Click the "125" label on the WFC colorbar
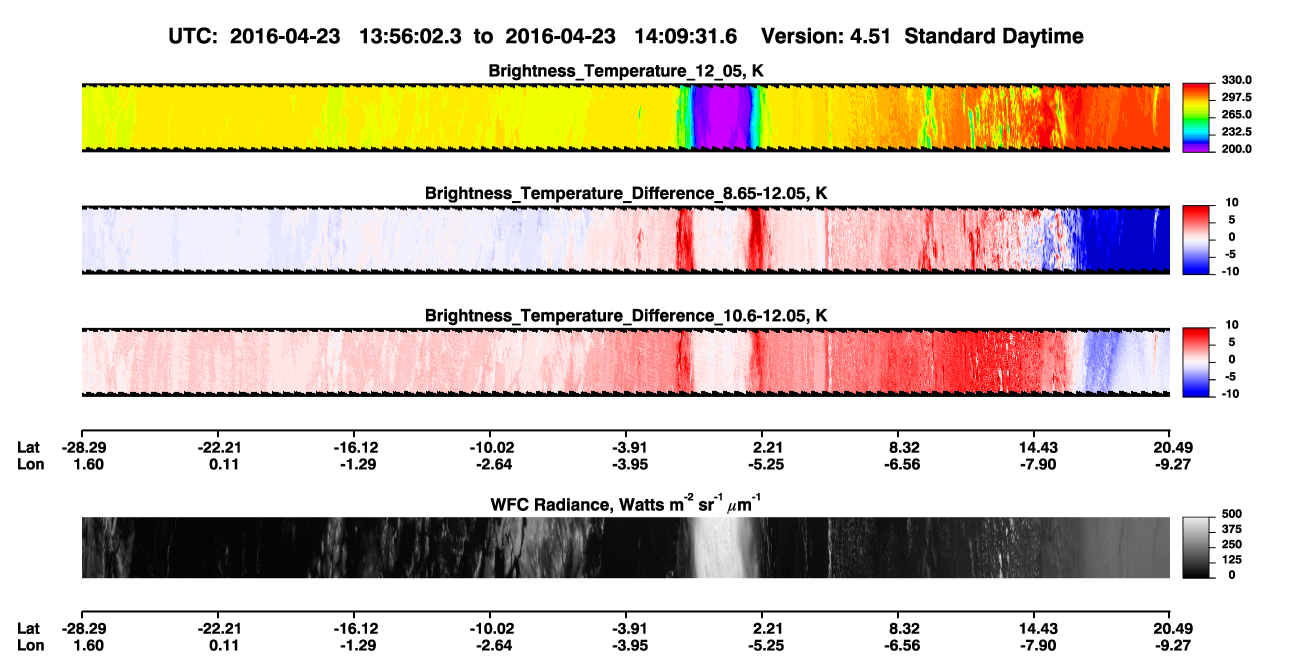The image size is (1300, 667). click(1231, 560)
